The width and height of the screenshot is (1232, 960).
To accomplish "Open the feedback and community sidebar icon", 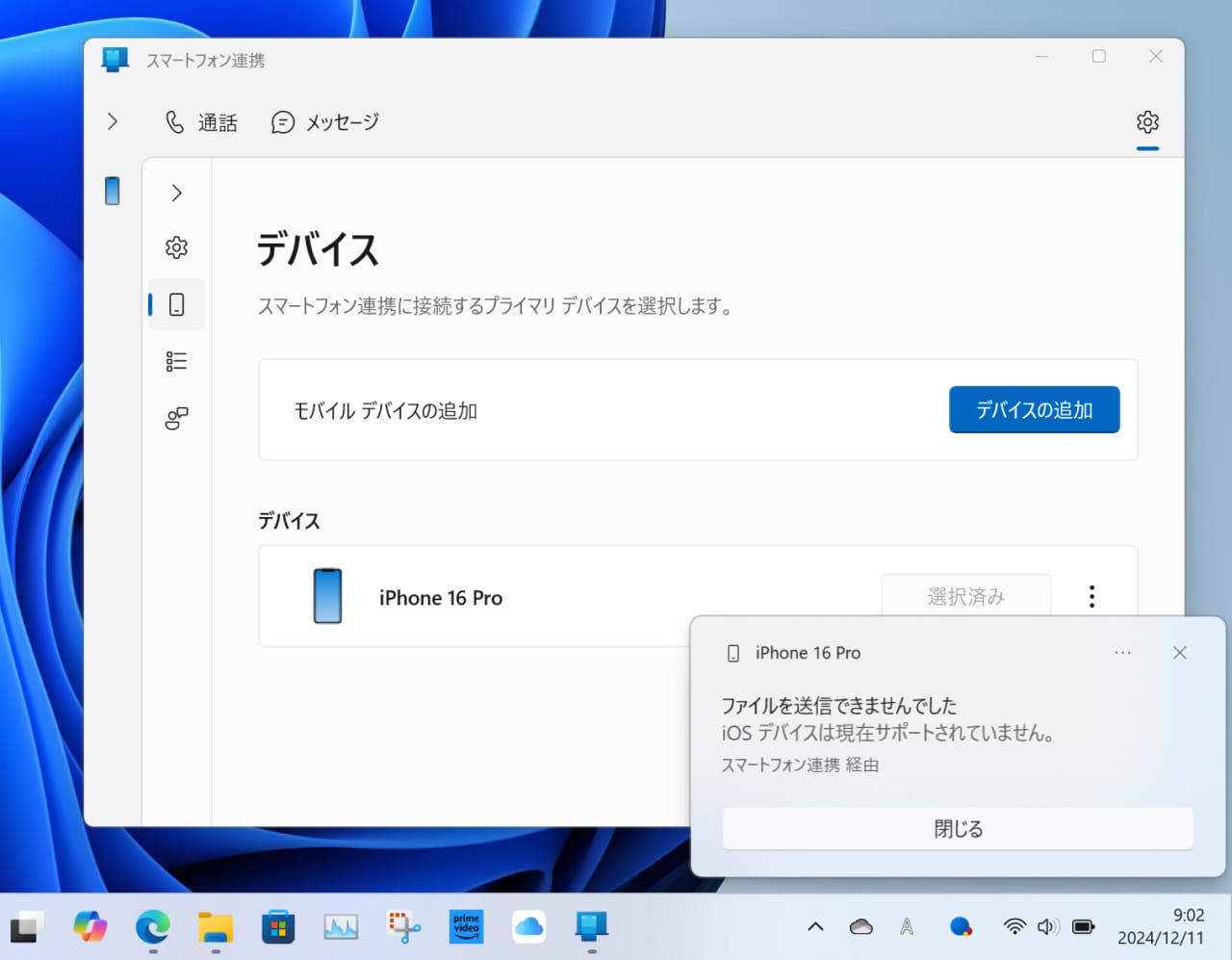I will coord(176,418).
